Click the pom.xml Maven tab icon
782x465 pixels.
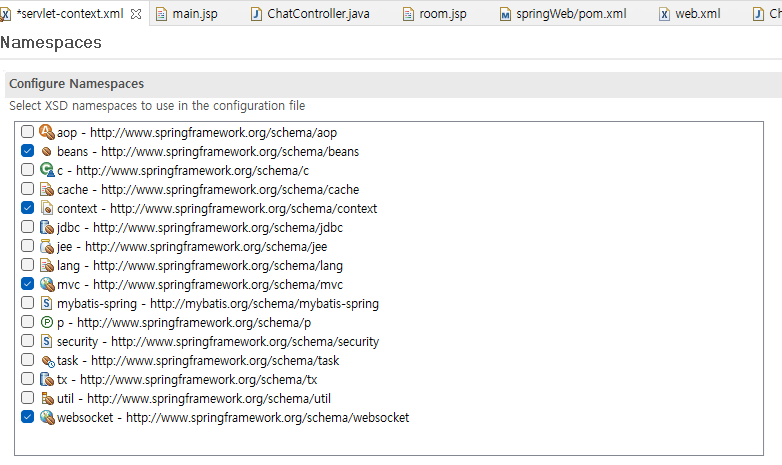tap(505, 14)
